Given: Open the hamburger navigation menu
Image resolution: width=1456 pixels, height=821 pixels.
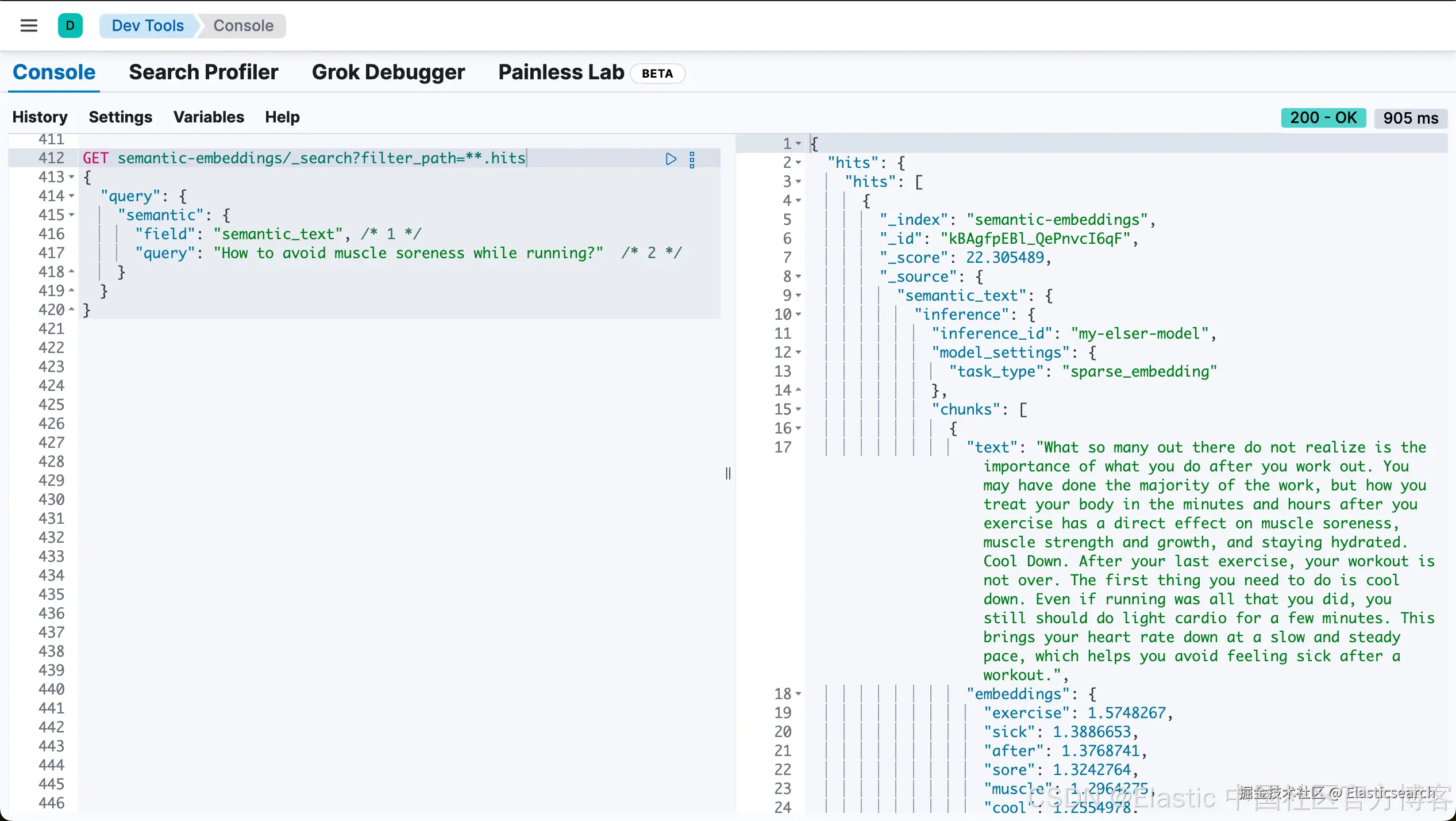Looking at the screenshot, I should 29,25.
